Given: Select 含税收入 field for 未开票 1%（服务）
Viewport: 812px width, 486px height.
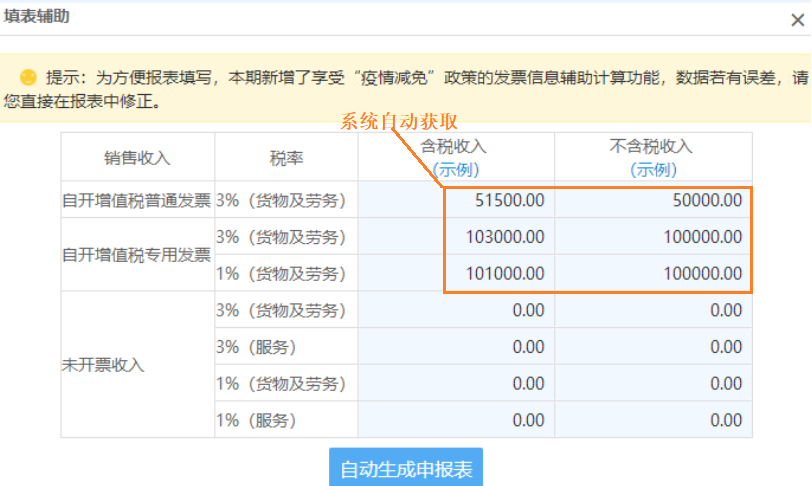Looking at the screenshot, I should point(456,420).
